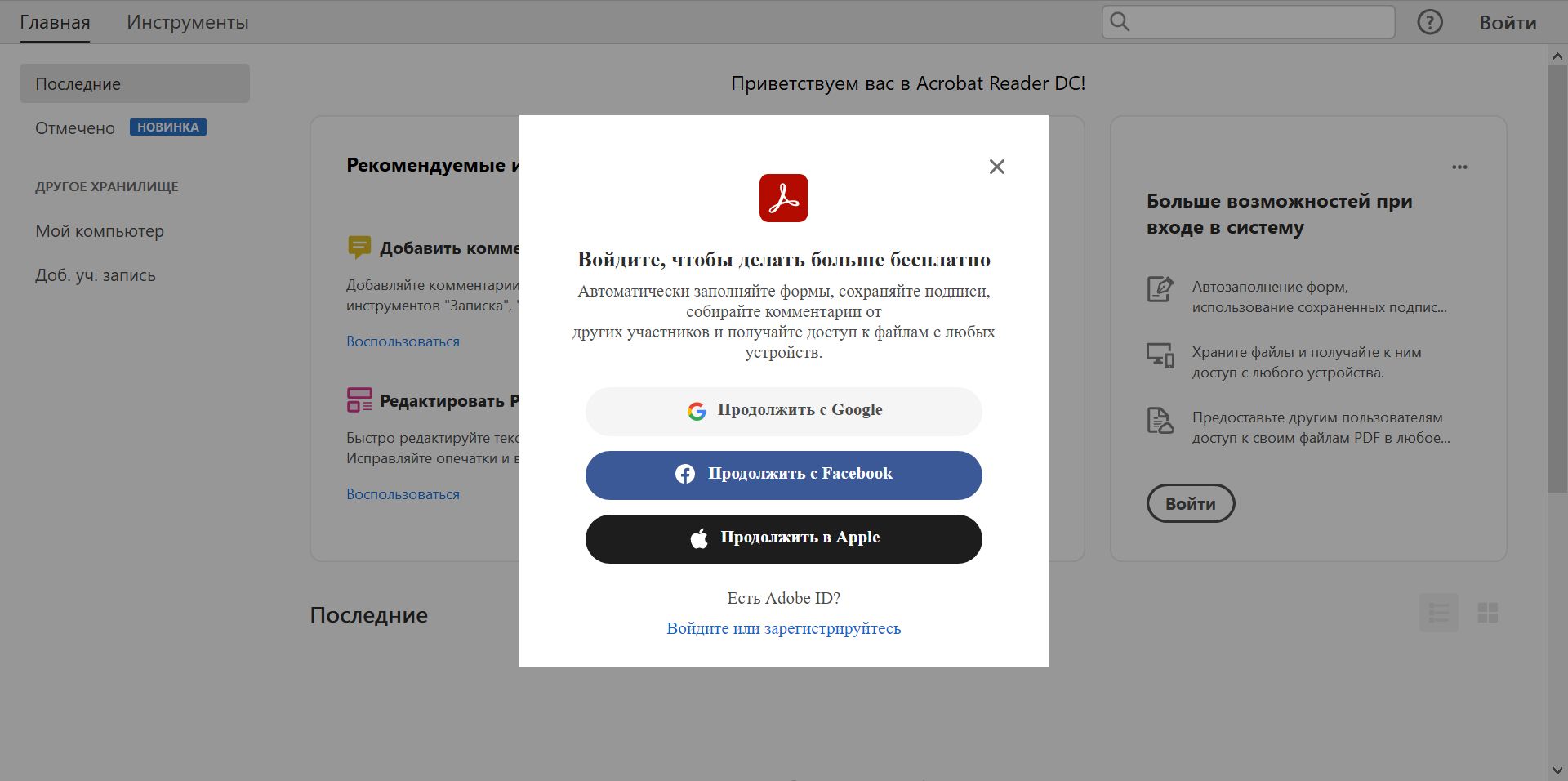Select the comment note icon next to Добавить
1568x781 pixels.
tap(359, 247)
